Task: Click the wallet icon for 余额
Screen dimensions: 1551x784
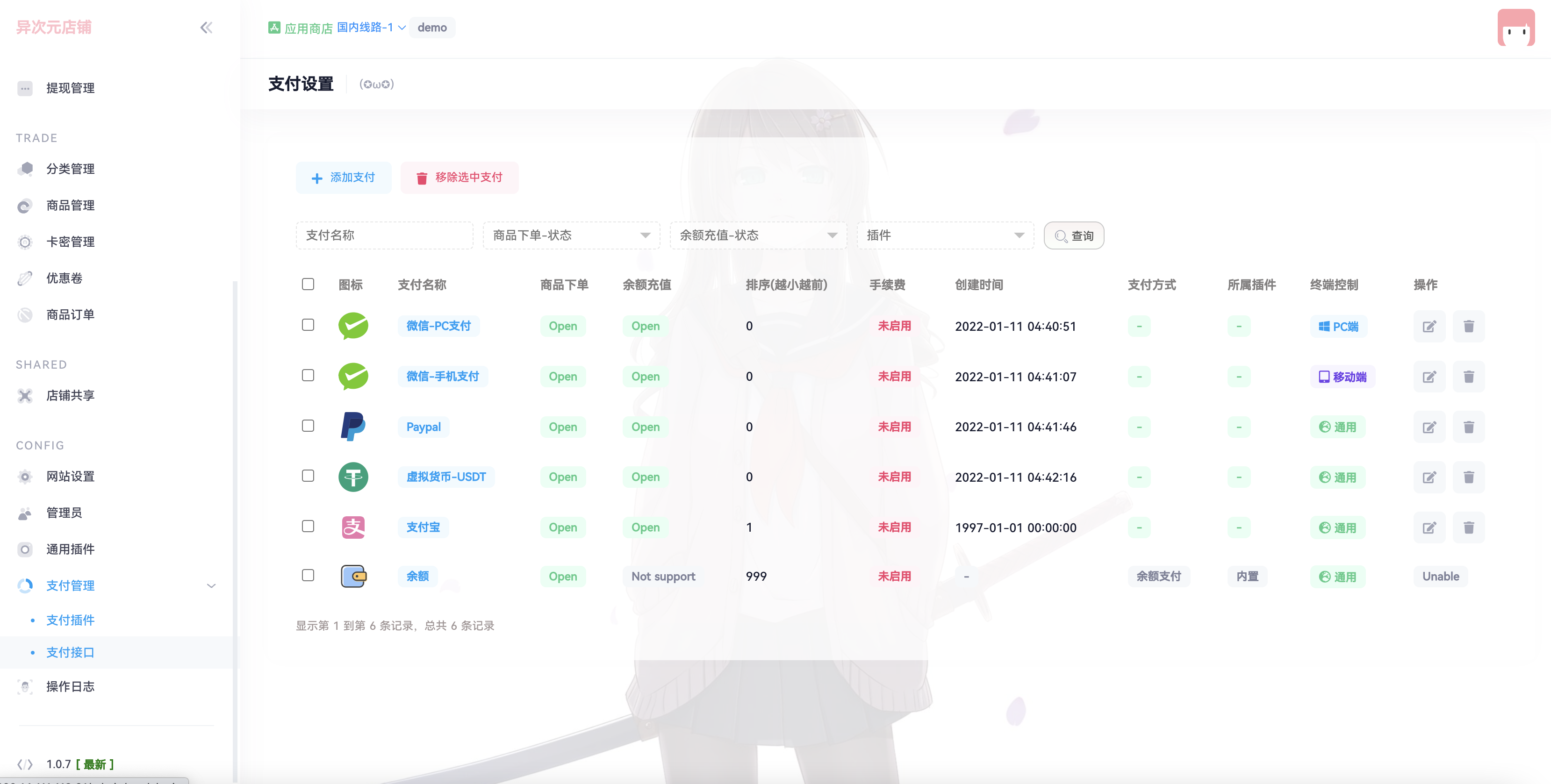Action: (353, 577)
